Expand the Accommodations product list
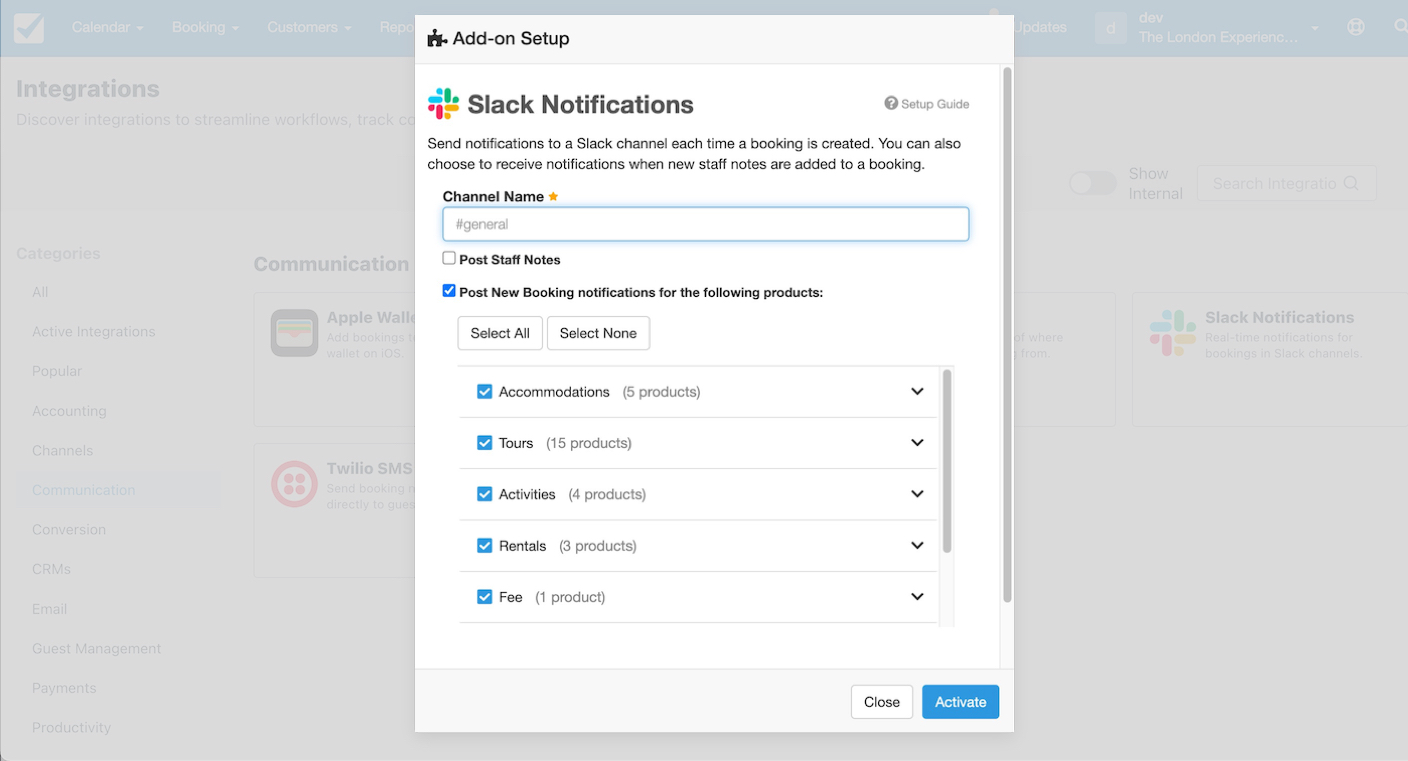1408x761 pixels. 917,392
